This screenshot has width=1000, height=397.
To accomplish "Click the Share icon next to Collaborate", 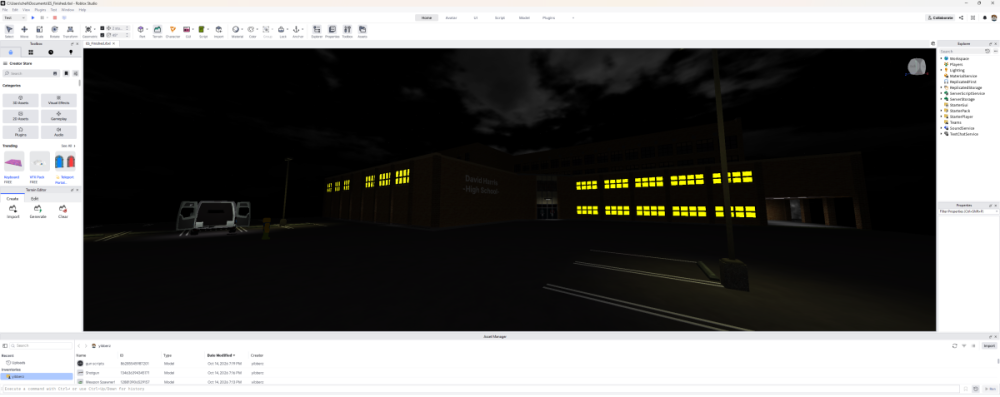I will 961,18.
